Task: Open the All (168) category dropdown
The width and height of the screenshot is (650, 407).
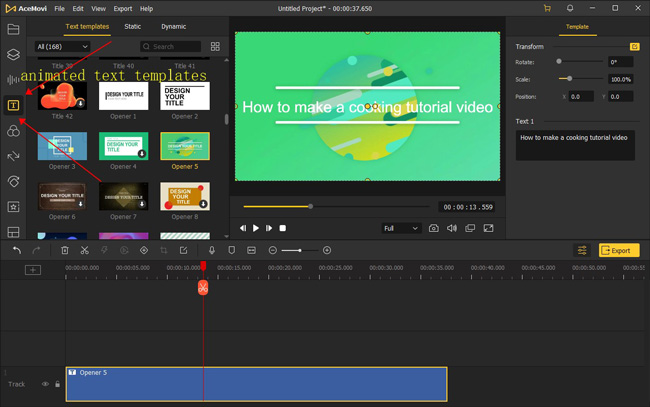Action: click(62, 46)
